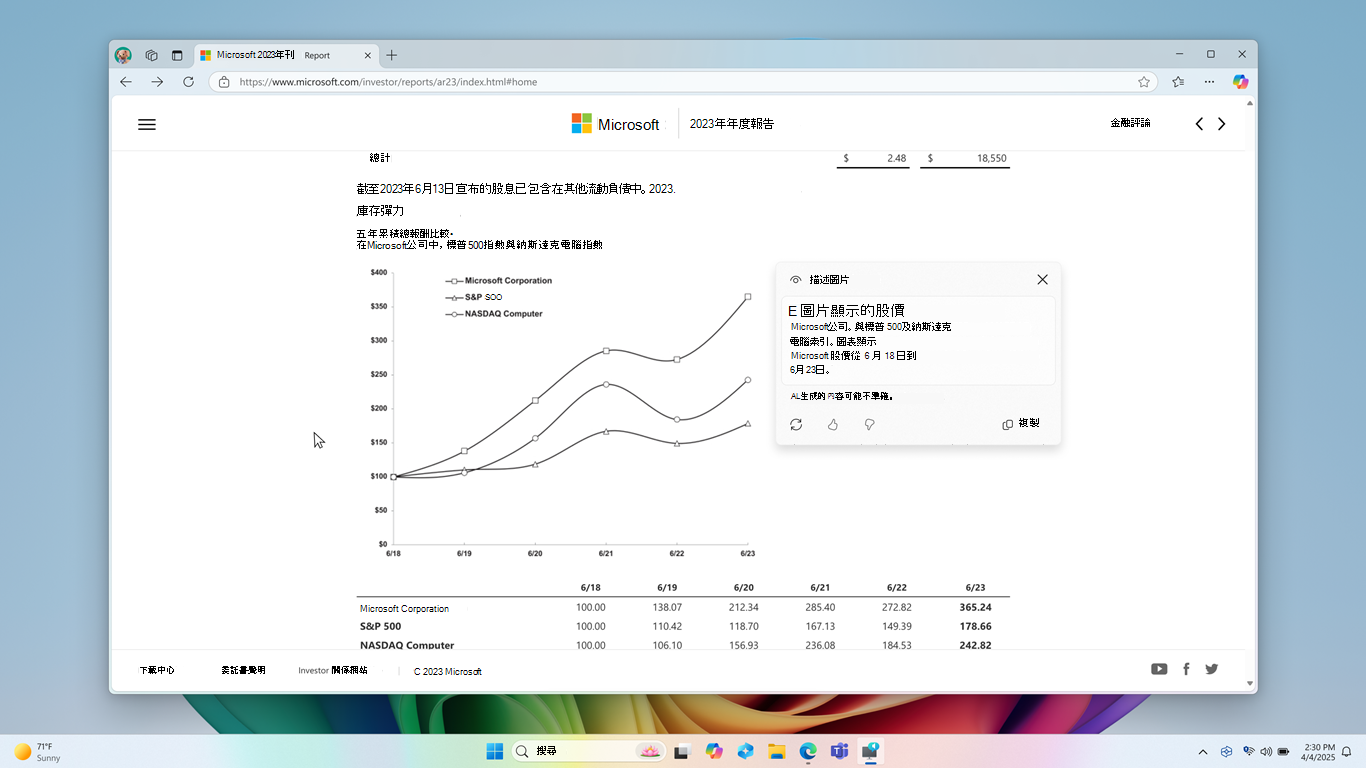
Task: Open File Explorer on taskbar
Action: click(776, 751)
